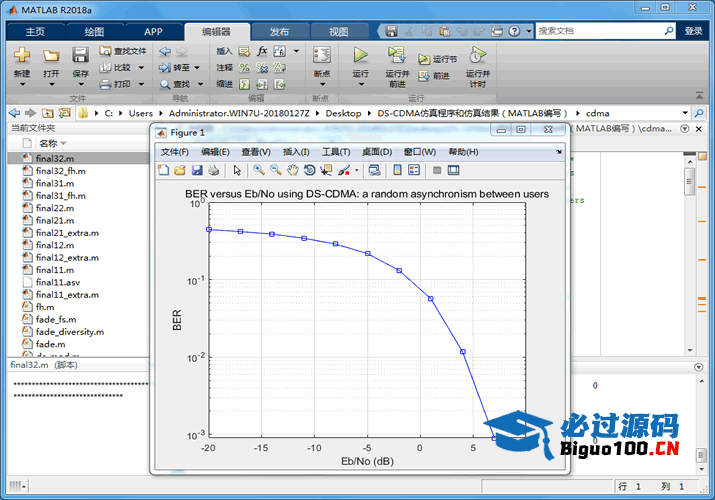Select file fade_diversity.m
This screenshot has width=715, height=500.
[70, 332]
